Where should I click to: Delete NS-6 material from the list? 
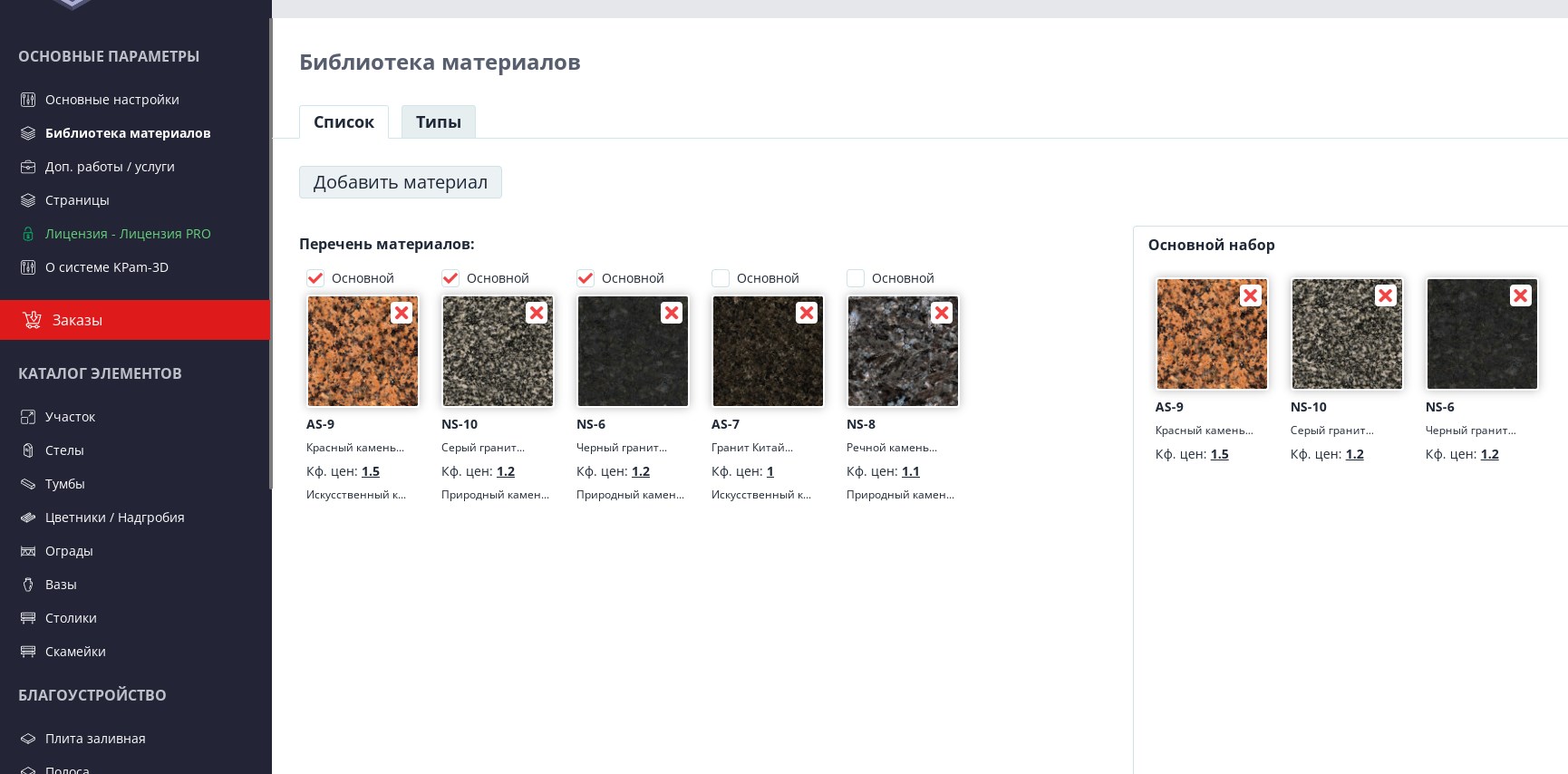pyautogui.click(x=672, y=313)
